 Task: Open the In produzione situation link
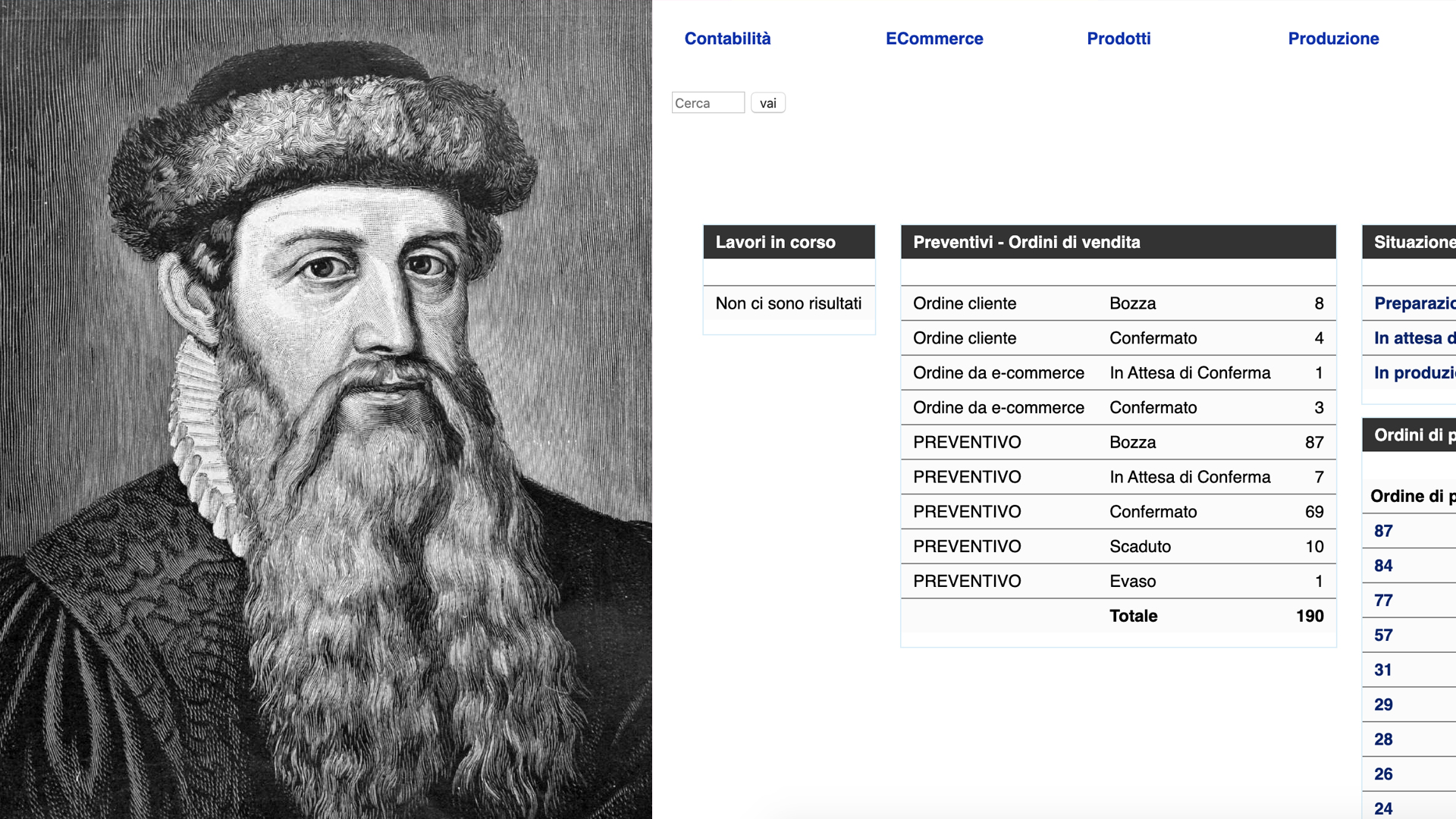(x=1414, y=373)
